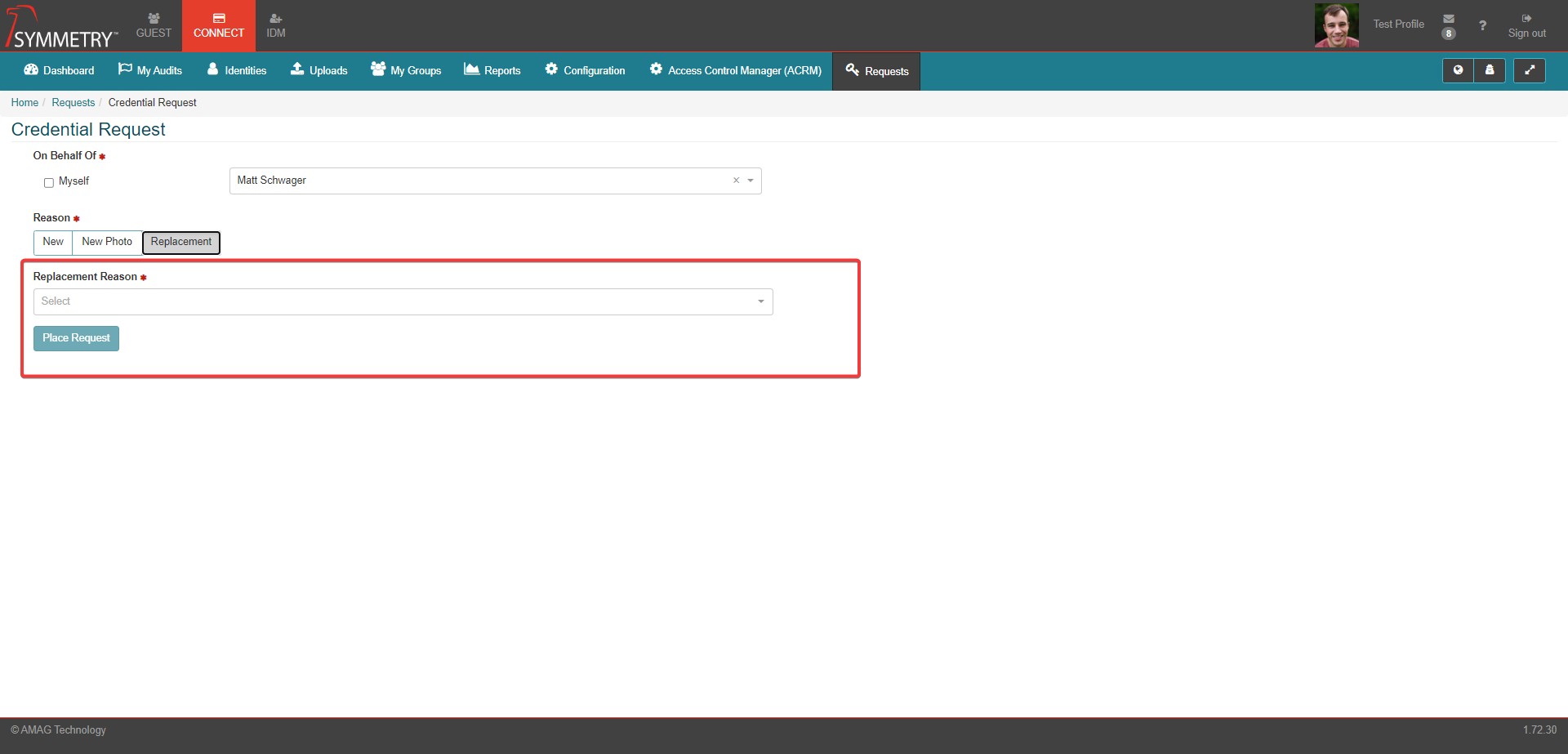Open Access Control Manager (ACRM)
The image size is (1568, 754).
(736, 70)
